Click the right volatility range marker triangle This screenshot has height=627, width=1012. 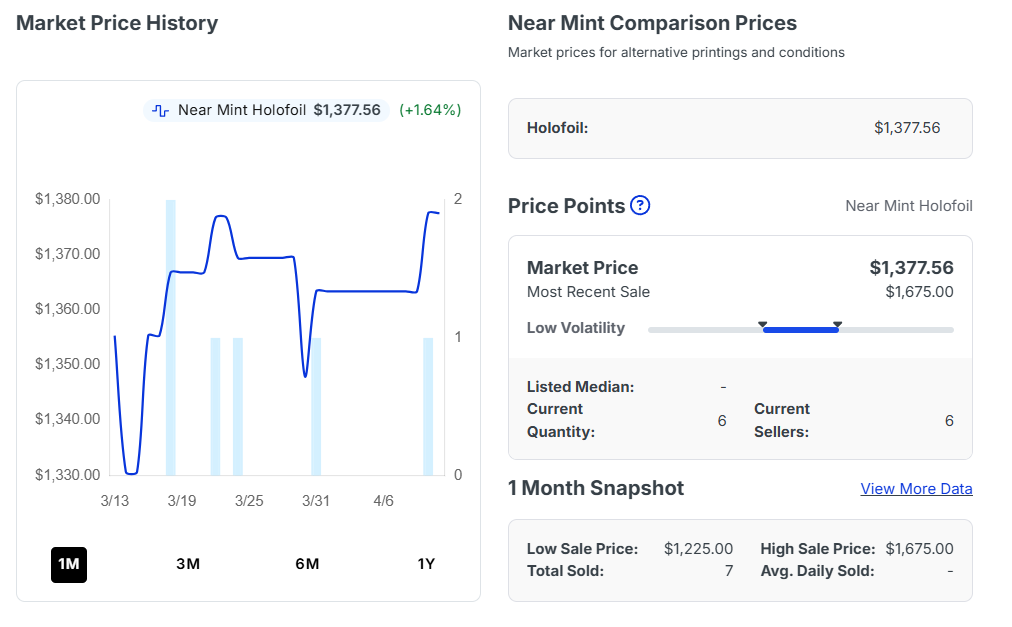point(837,324)
